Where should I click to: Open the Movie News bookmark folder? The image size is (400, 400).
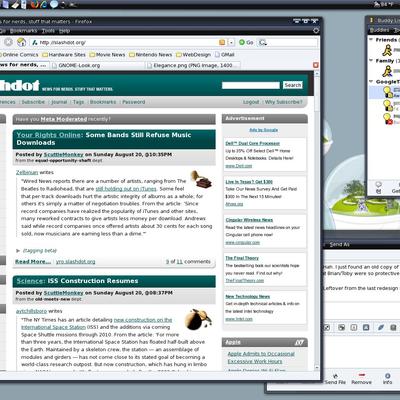coord(107,54)
